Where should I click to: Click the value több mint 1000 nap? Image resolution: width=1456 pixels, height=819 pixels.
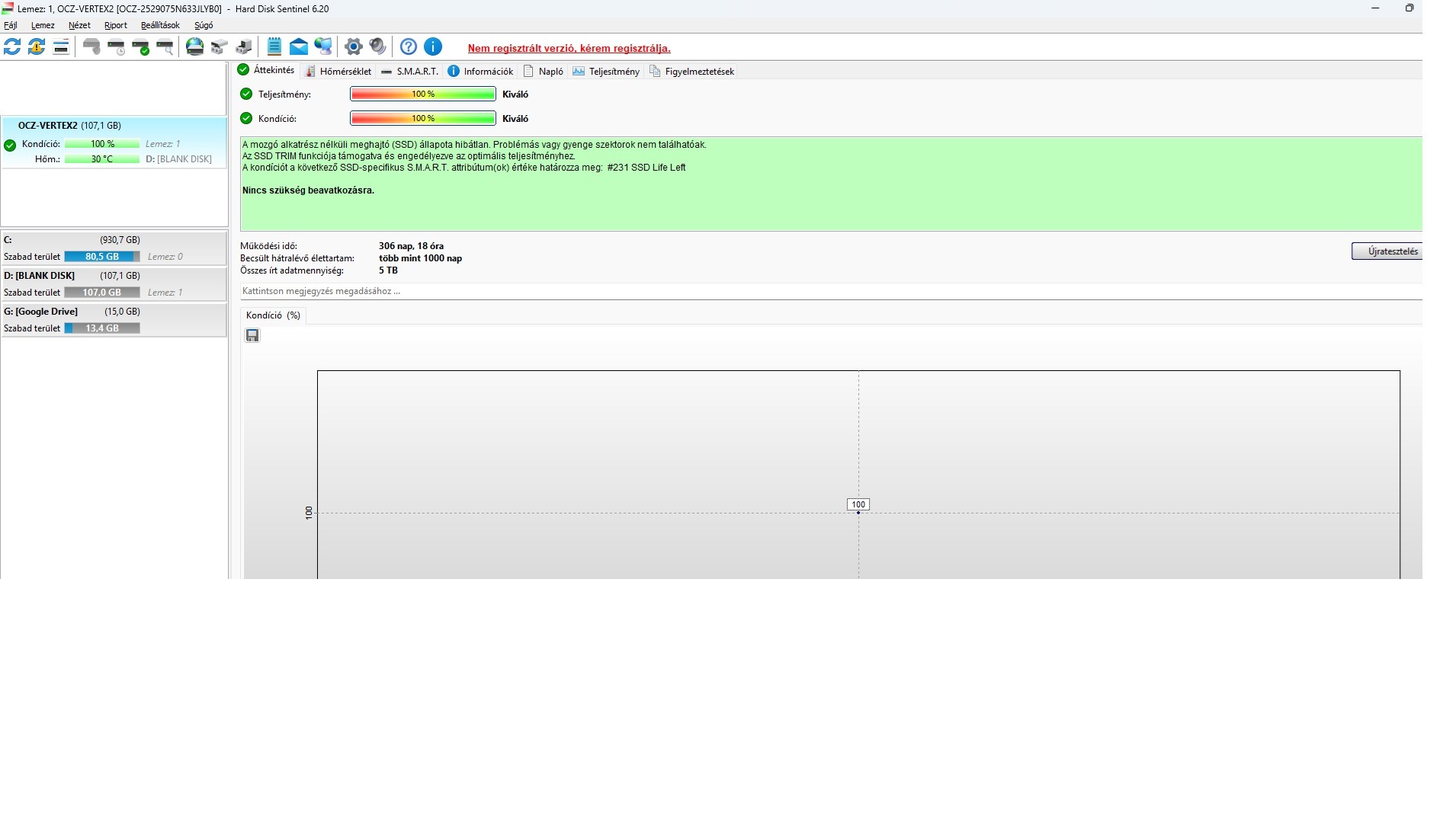click(x=420, y=258)
